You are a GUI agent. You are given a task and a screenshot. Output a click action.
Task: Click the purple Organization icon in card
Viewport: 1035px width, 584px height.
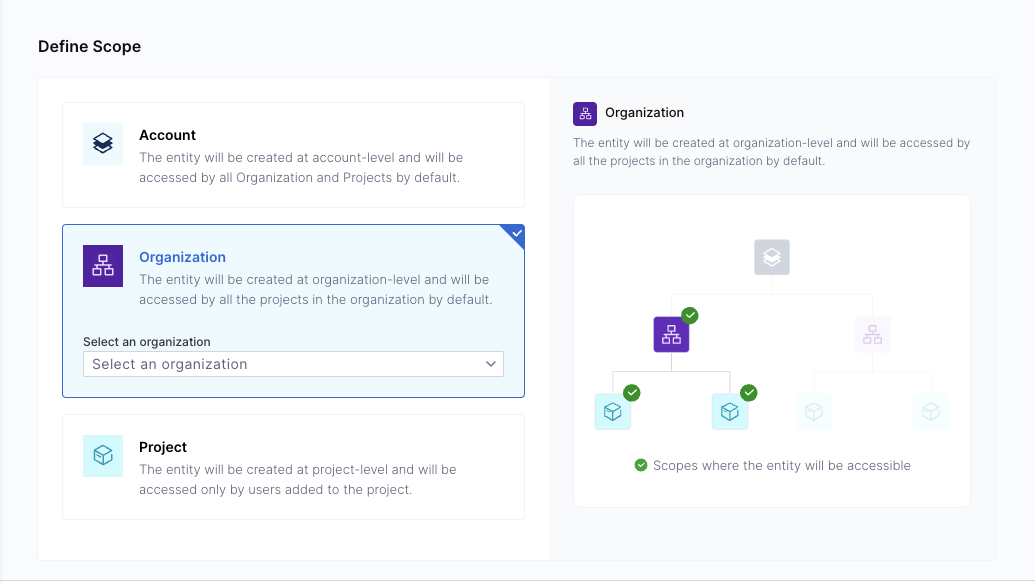[x=103, y=266]
